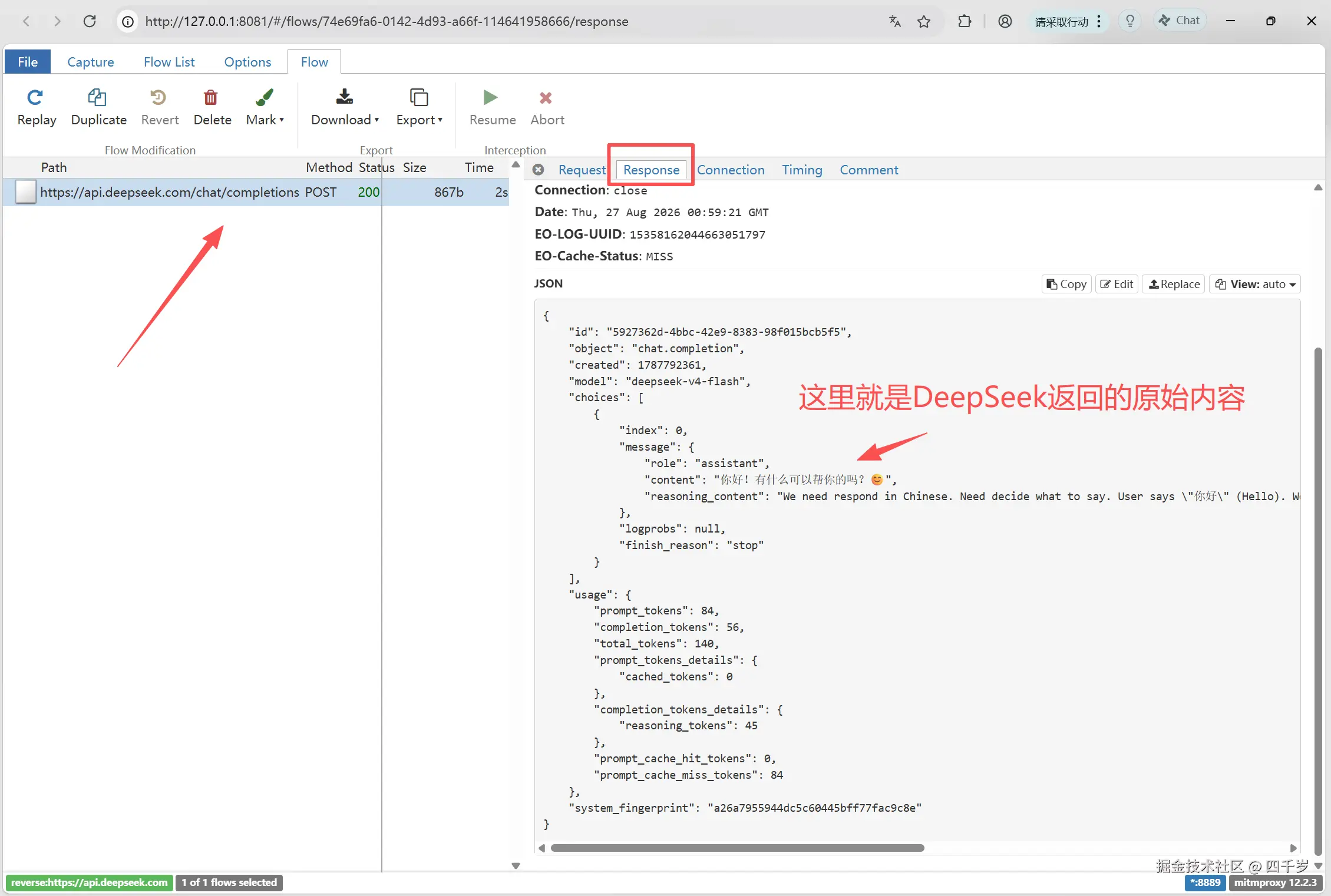Sort flows by Path column
The height and width of the screenshot is (896, 1331).
point(54,167)
